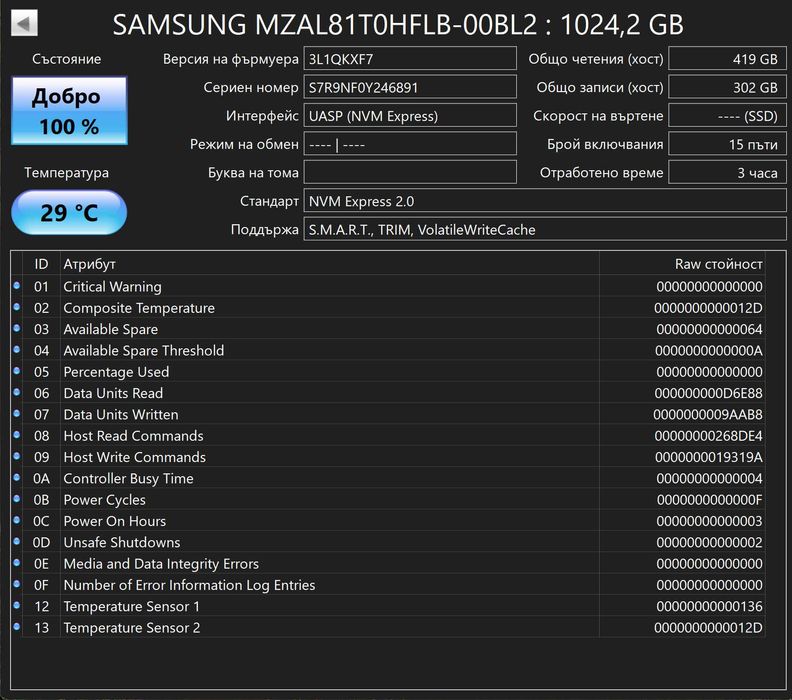Click raw value 00000000000136

pyautogui.click(x=709, y=607)
